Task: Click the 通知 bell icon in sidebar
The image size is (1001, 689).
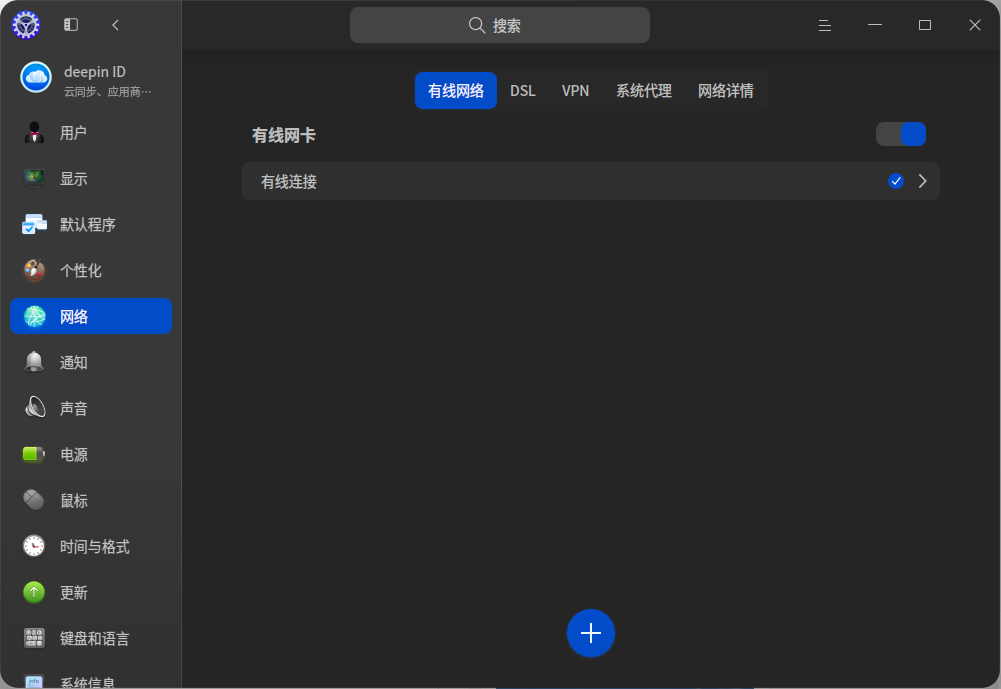Action: pyautogui.click(x=34, y=362)
